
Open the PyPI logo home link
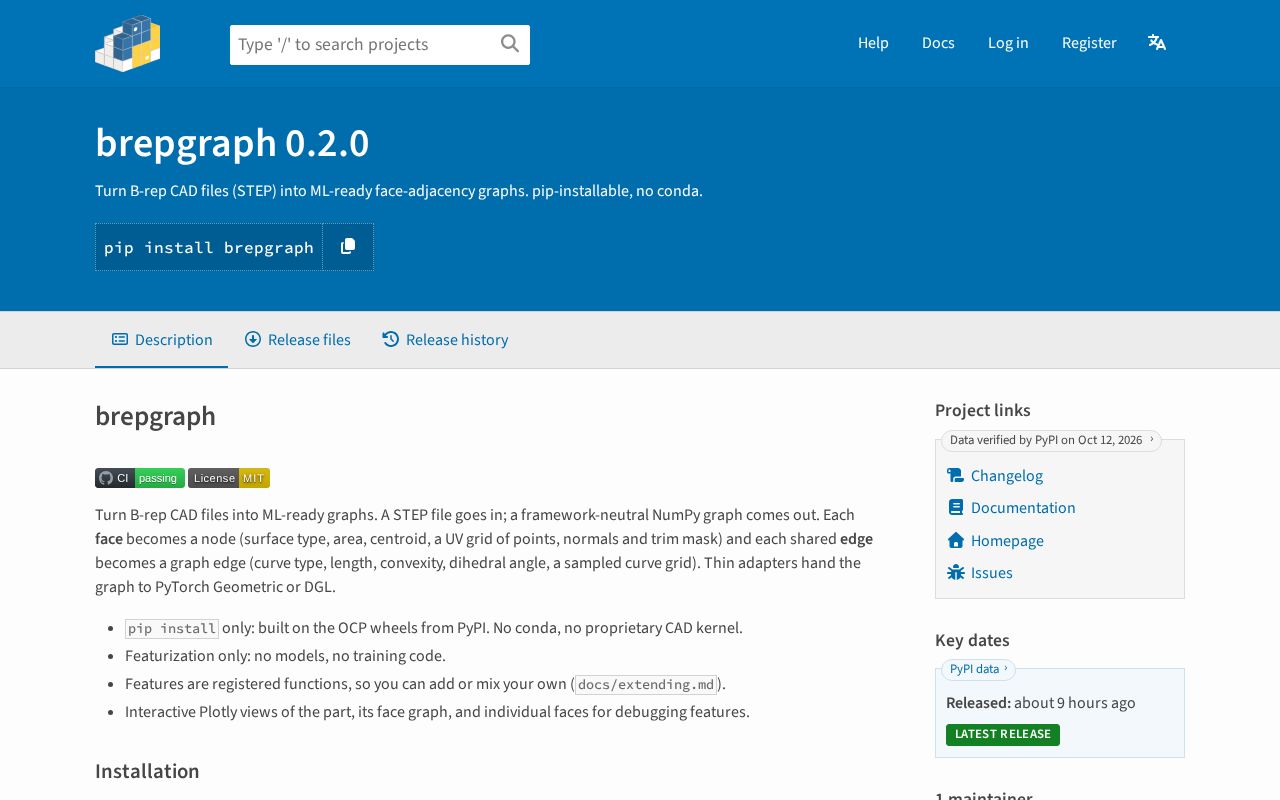point(128,43)
